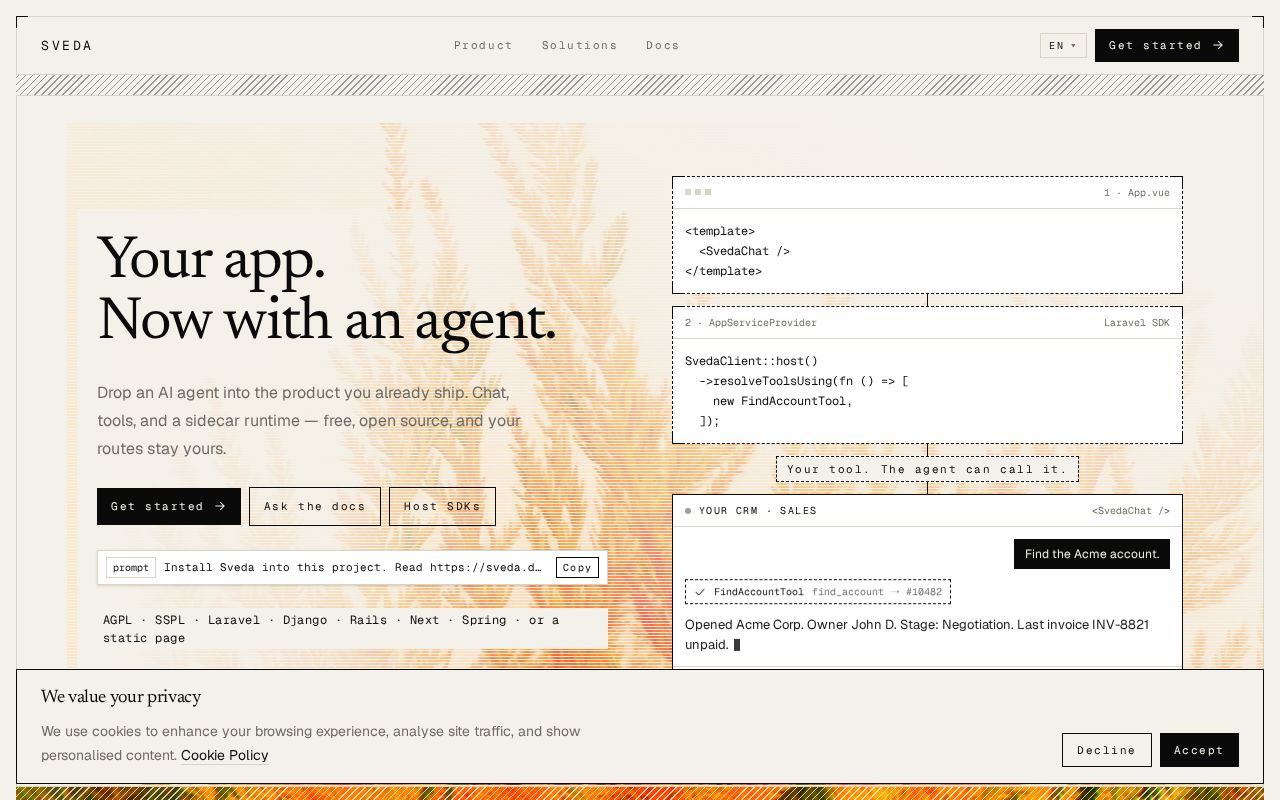Click the 'Your app. Now with an agent.' headline
This screenshot has width=1280, height=800.
[x=326, y=288]
